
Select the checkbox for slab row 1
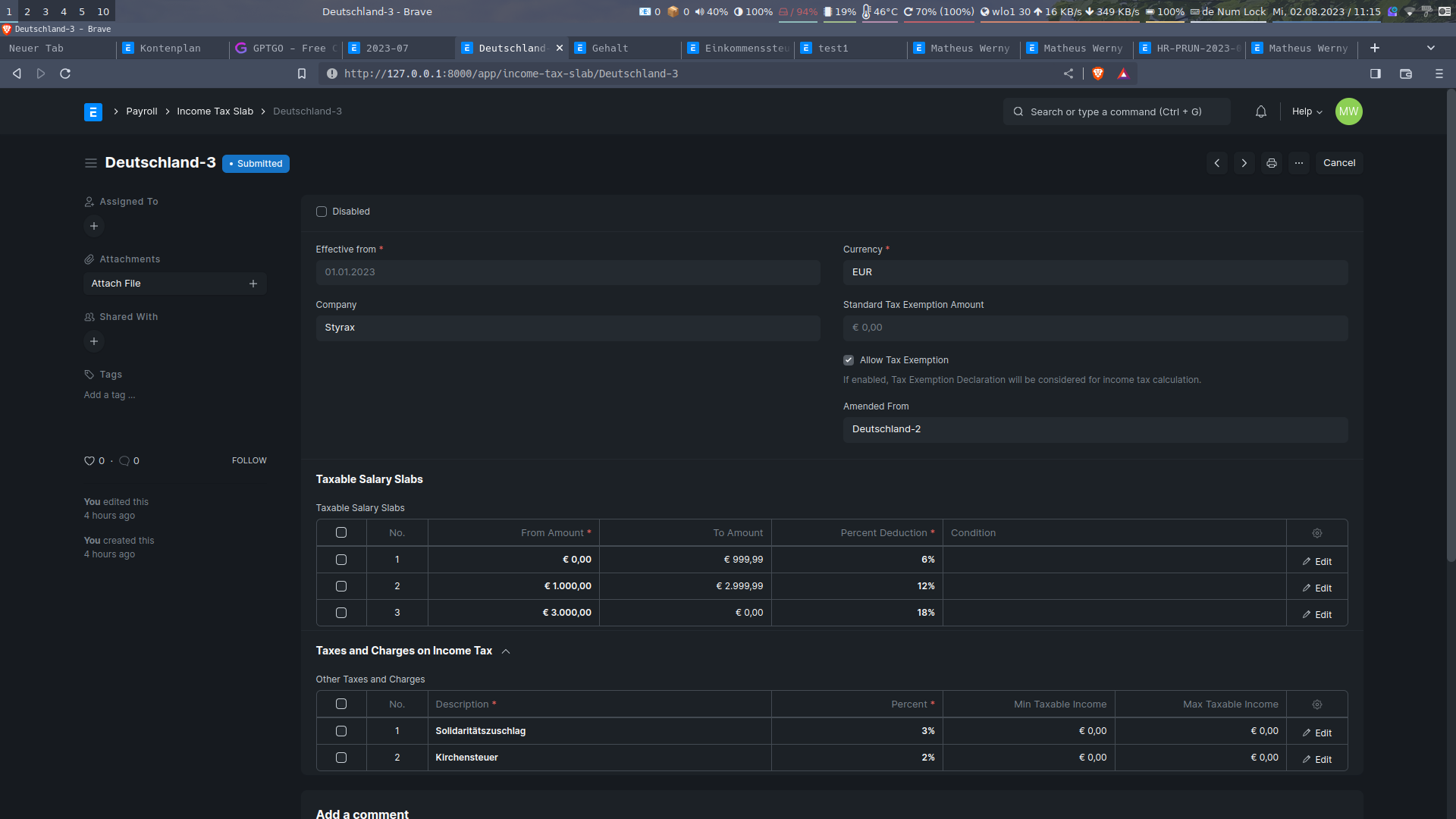[x=340, y=559]
